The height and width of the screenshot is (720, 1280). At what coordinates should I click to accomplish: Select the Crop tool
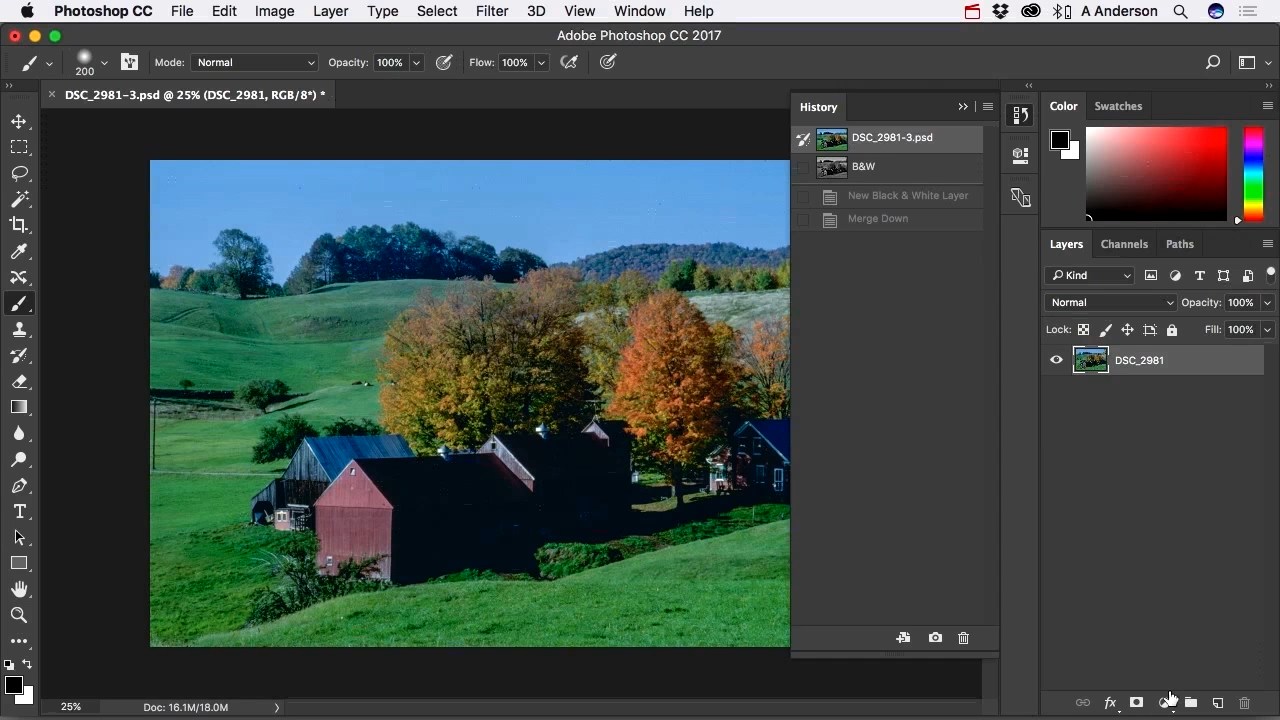(x=19, y=225)
